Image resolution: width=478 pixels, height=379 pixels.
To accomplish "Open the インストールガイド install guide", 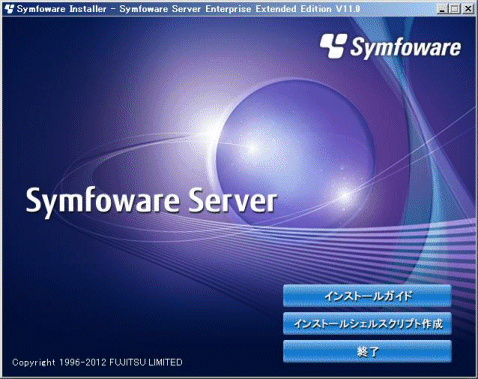I will click(x=367, y=296).
